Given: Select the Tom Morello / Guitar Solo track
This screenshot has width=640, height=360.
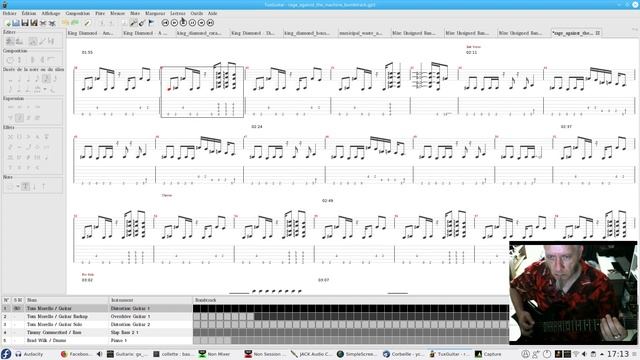Looking at the screenshot, I should pos(55,324).
